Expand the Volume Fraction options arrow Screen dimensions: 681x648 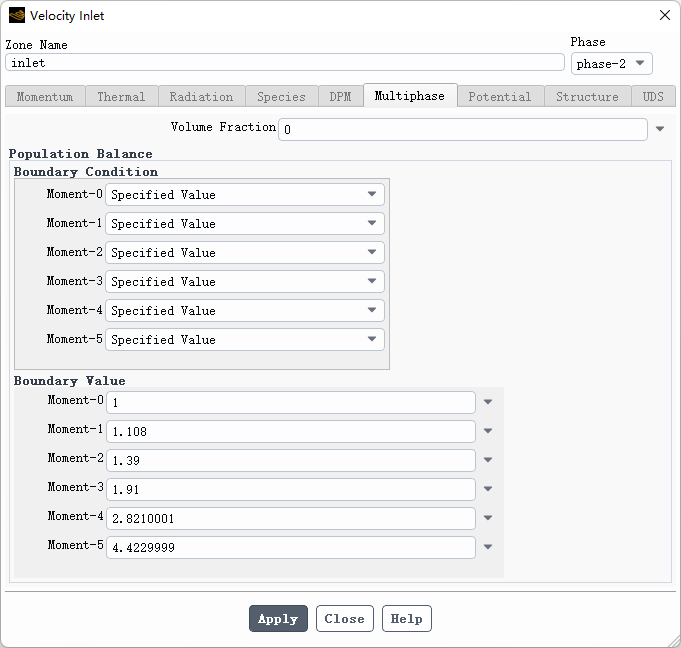(x=660, y=129)
